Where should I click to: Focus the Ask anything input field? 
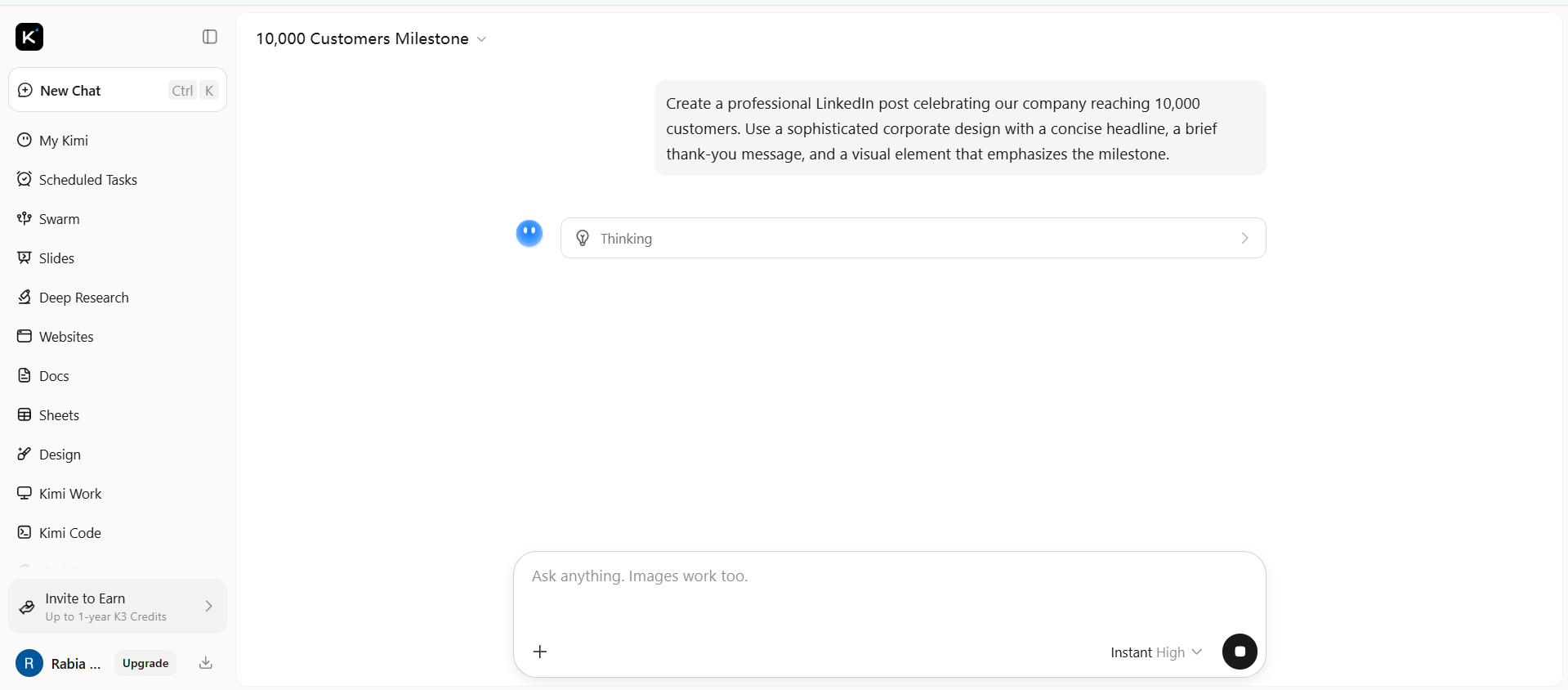889,589
